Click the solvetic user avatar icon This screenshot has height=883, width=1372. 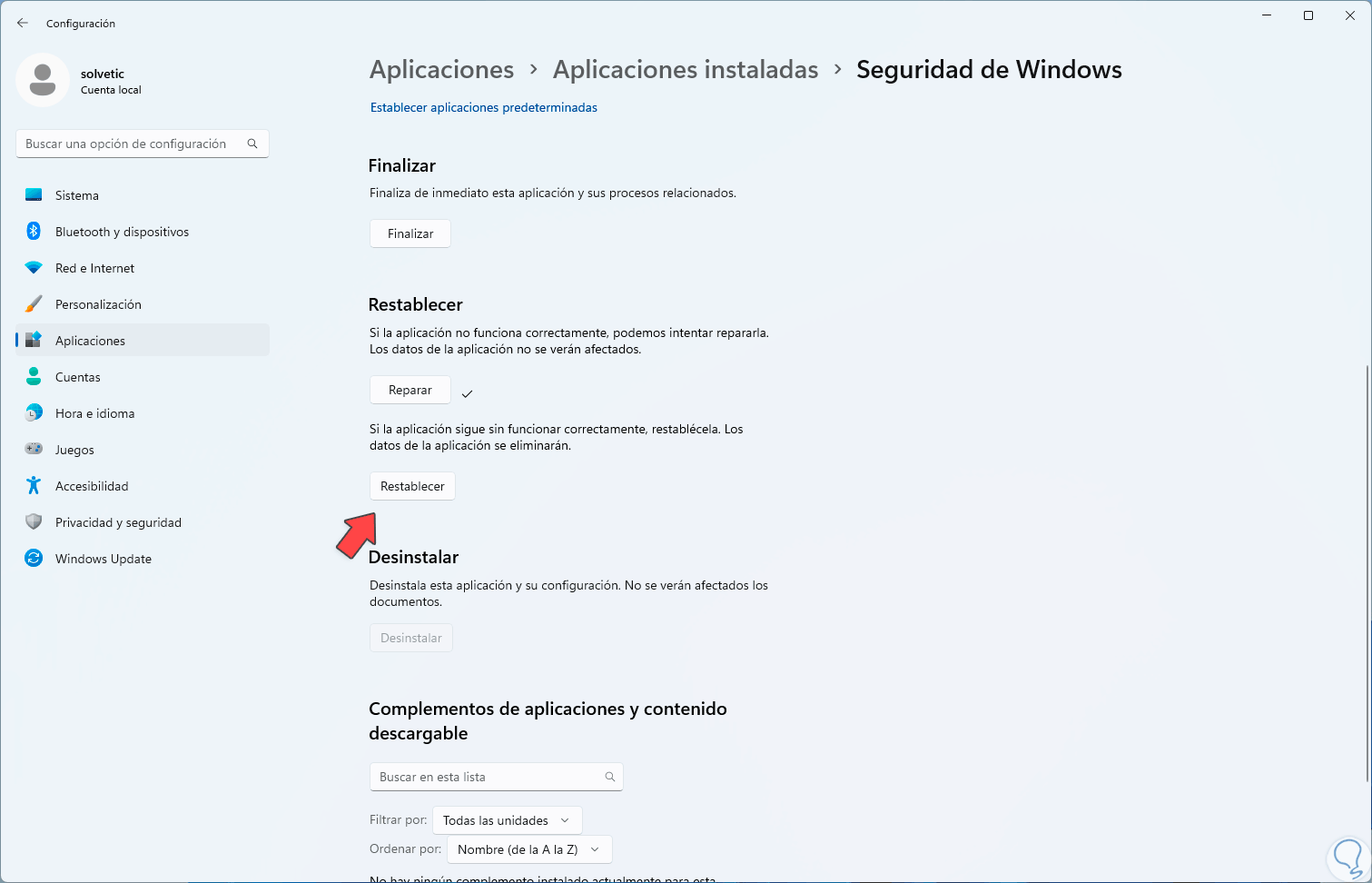(x=43, y=80)
